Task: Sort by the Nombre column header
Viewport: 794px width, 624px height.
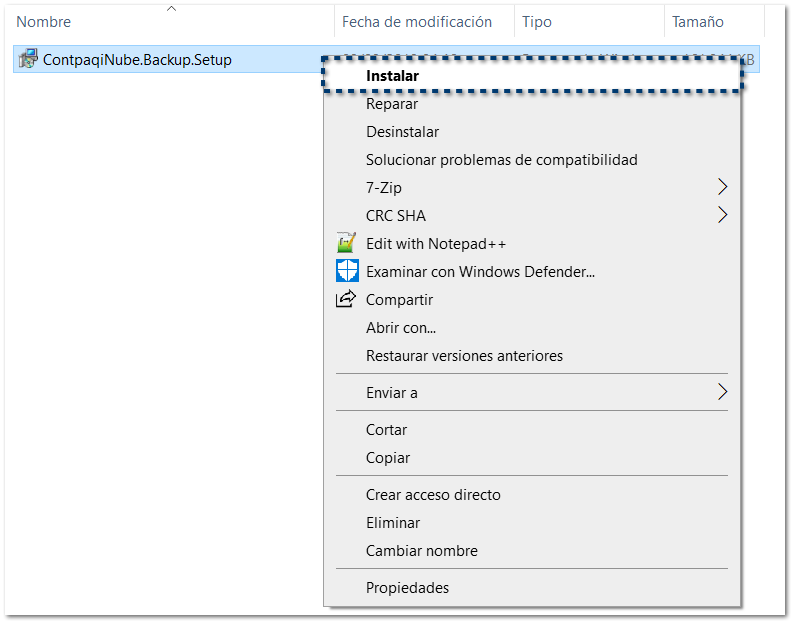Action: (x=43, y=22)
